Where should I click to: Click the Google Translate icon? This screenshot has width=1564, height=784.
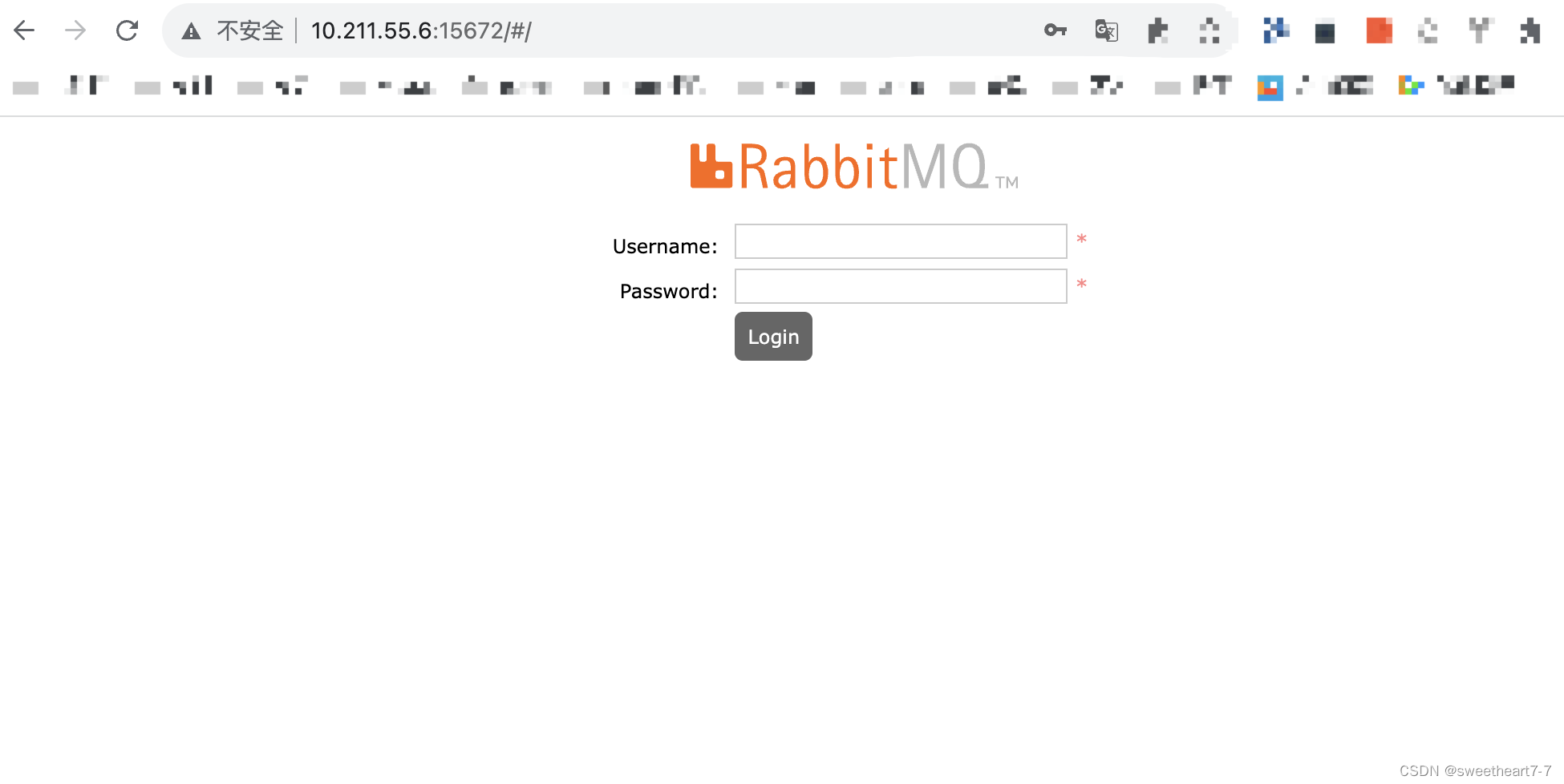click(x=1107, y=30)
